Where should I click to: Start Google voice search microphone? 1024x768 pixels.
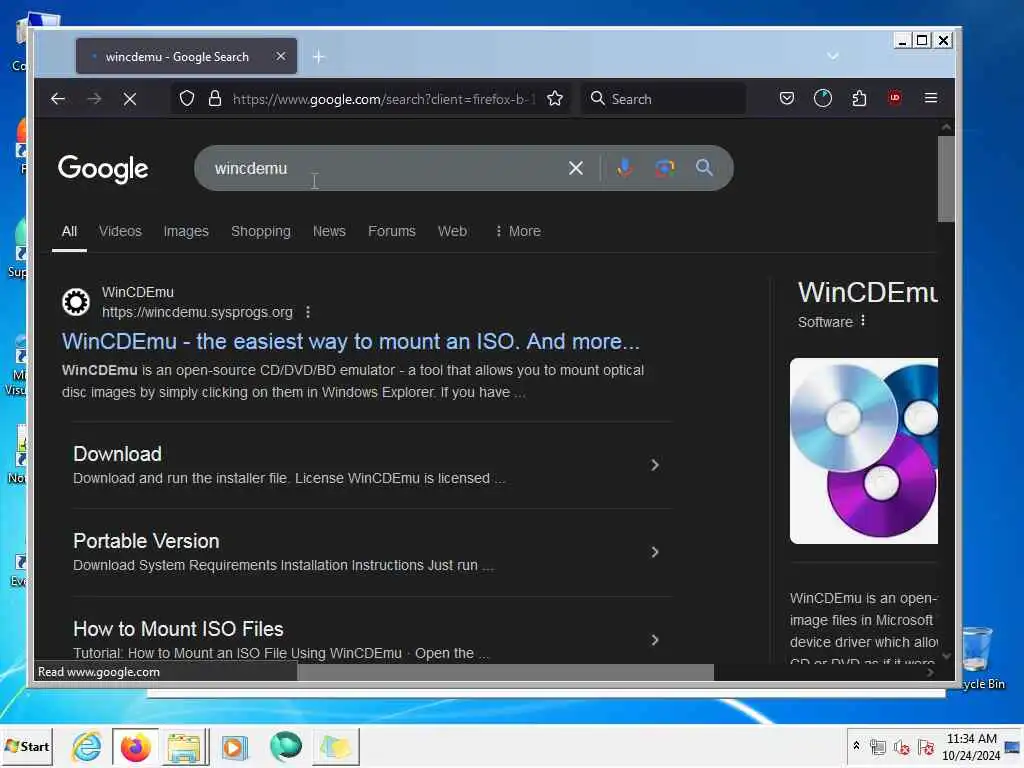(625, 168)
